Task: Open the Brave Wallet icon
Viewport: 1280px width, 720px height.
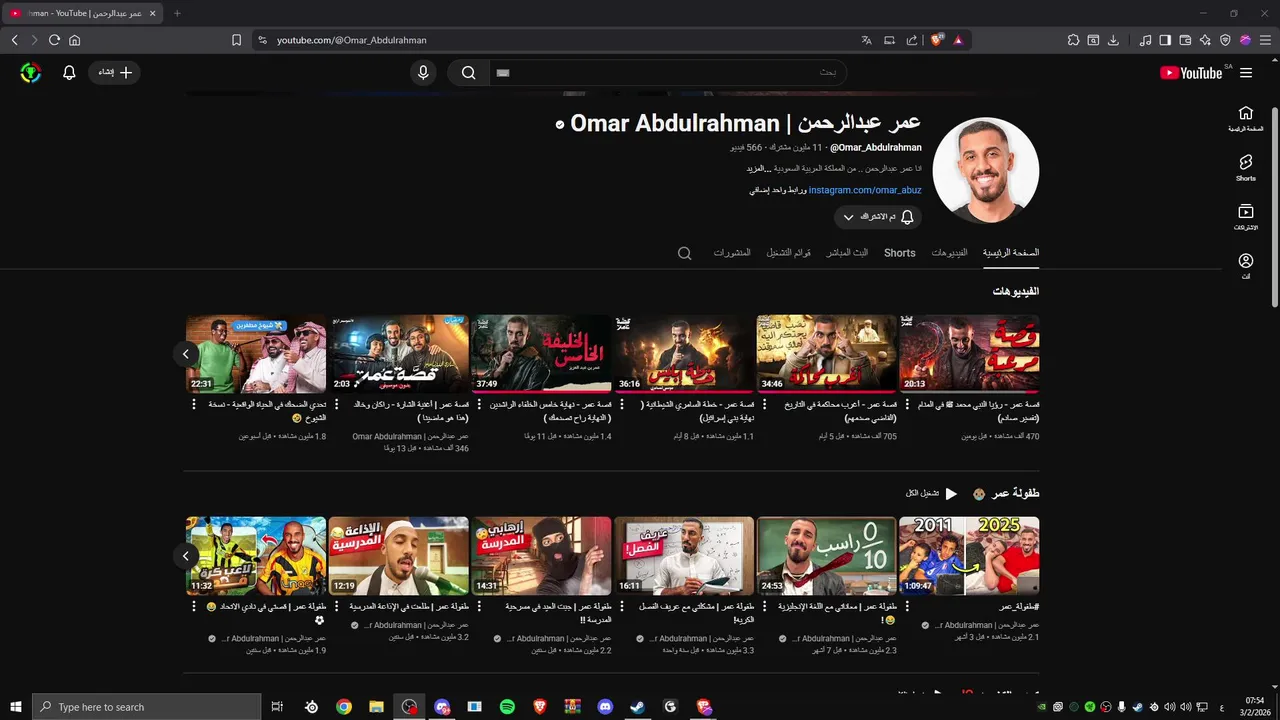Action: [1185, 40]
